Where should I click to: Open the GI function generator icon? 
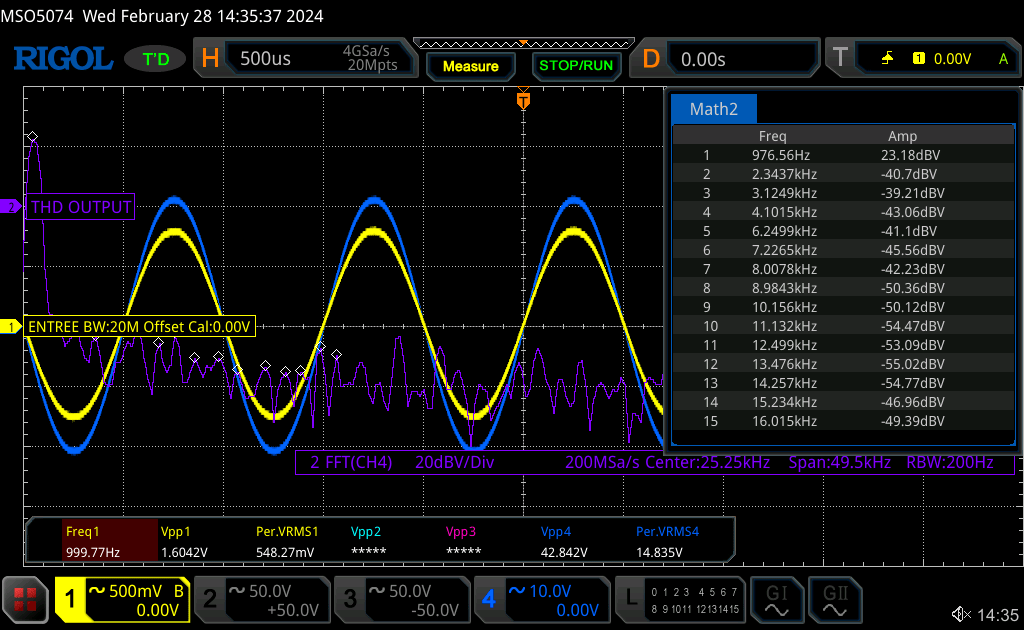(x=776, y=600)
